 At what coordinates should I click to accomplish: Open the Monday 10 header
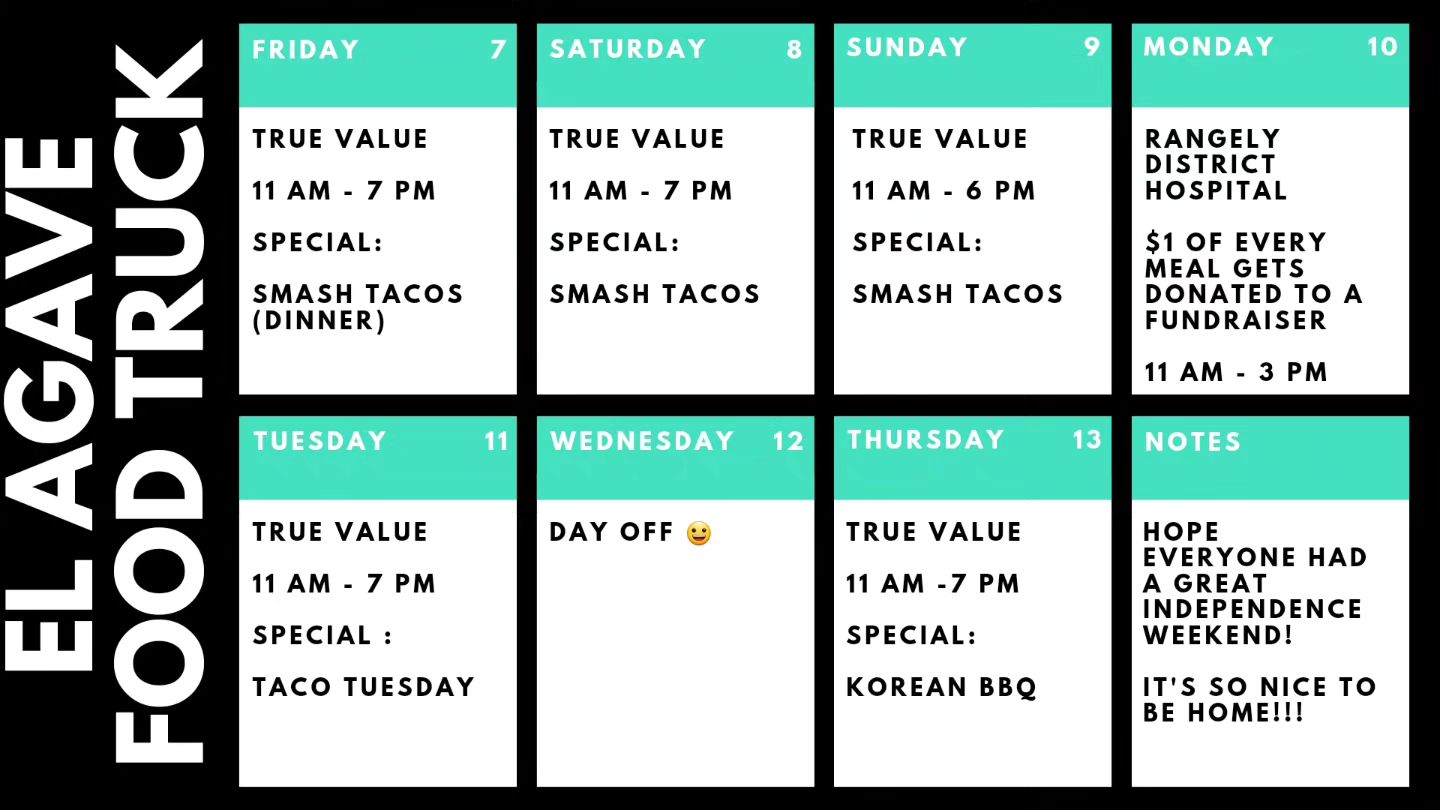click(x=1270, y=65)
